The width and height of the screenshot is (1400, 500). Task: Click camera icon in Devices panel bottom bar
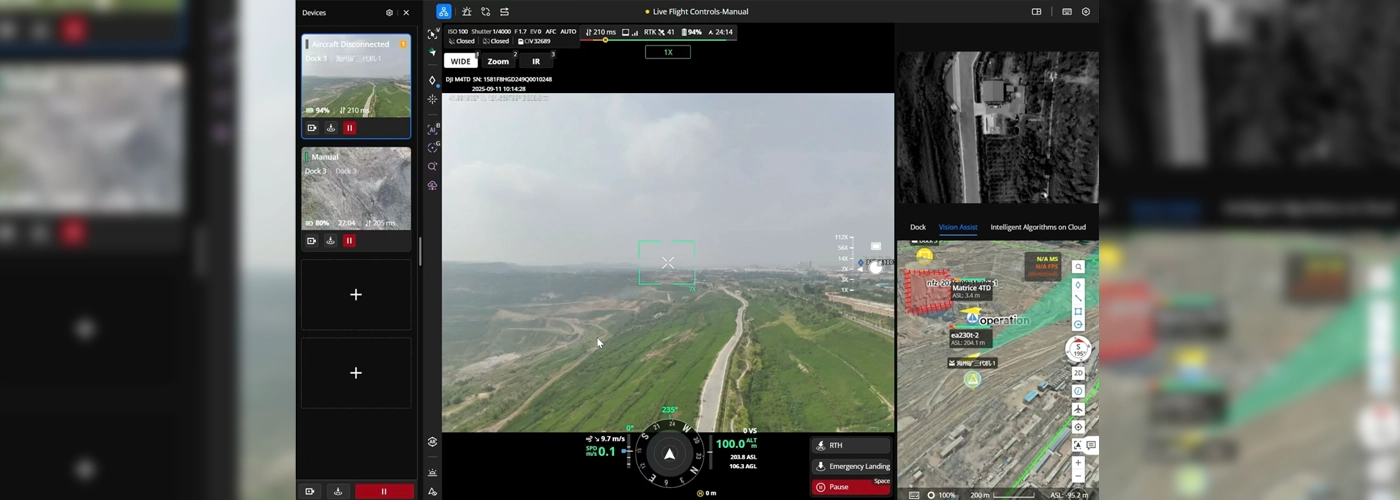tap(310, 491)
